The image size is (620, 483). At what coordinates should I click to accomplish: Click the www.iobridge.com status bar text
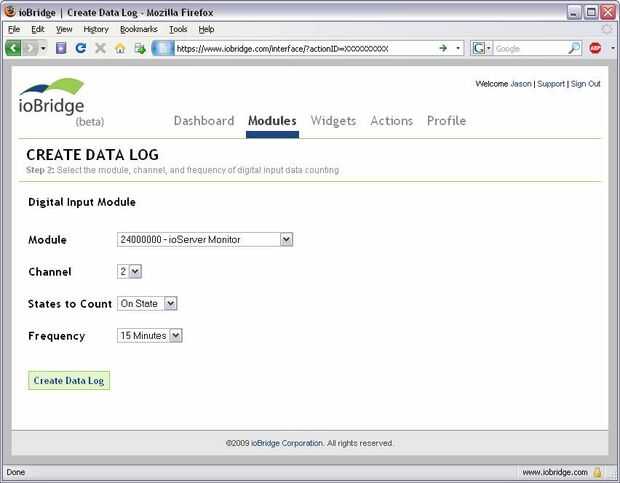[555, 472]
